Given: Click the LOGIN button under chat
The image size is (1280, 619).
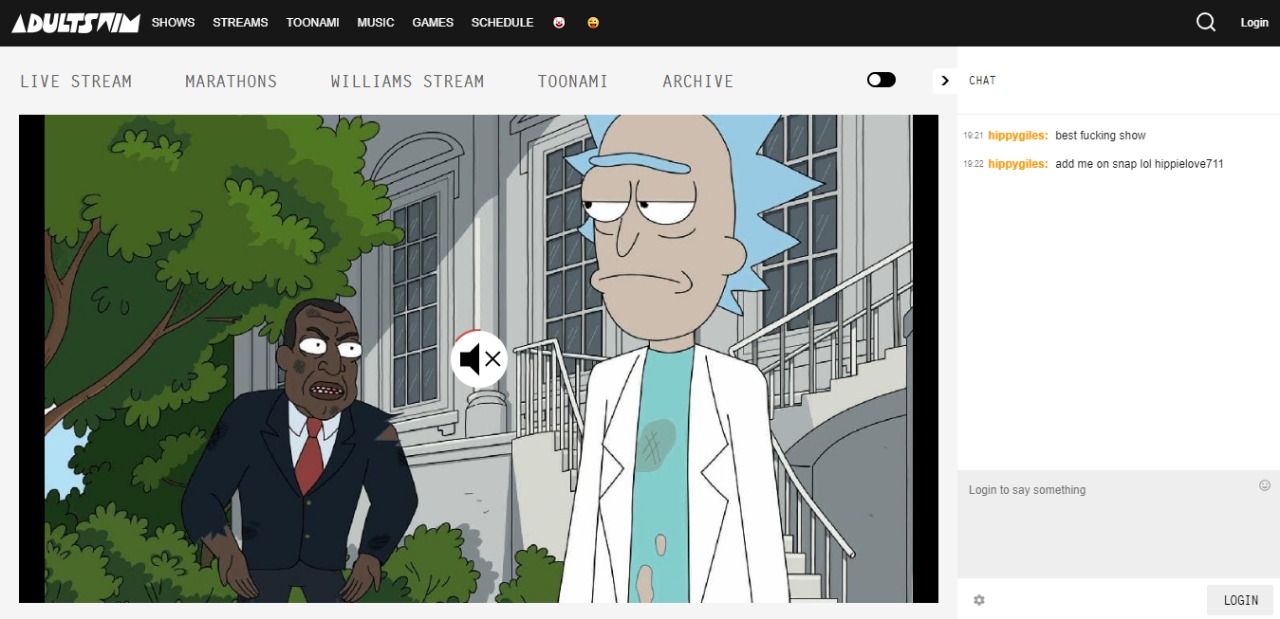Looking at the screenshot, I should (1240, 600).
